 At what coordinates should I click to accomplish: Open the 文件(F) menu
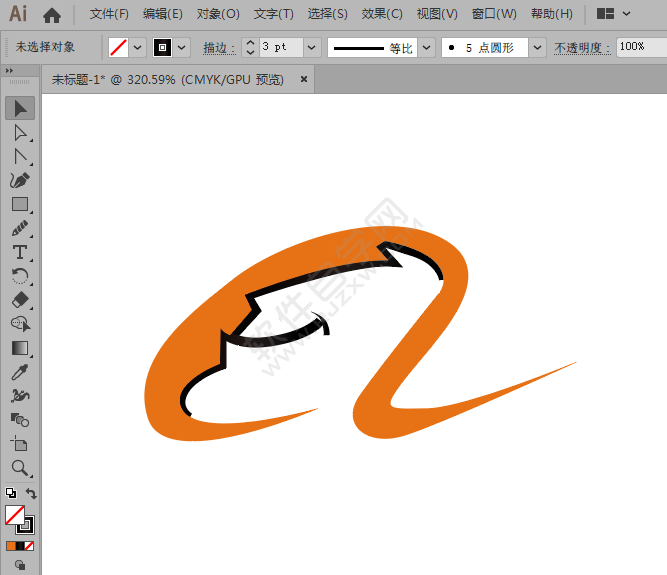pos(109,14)
